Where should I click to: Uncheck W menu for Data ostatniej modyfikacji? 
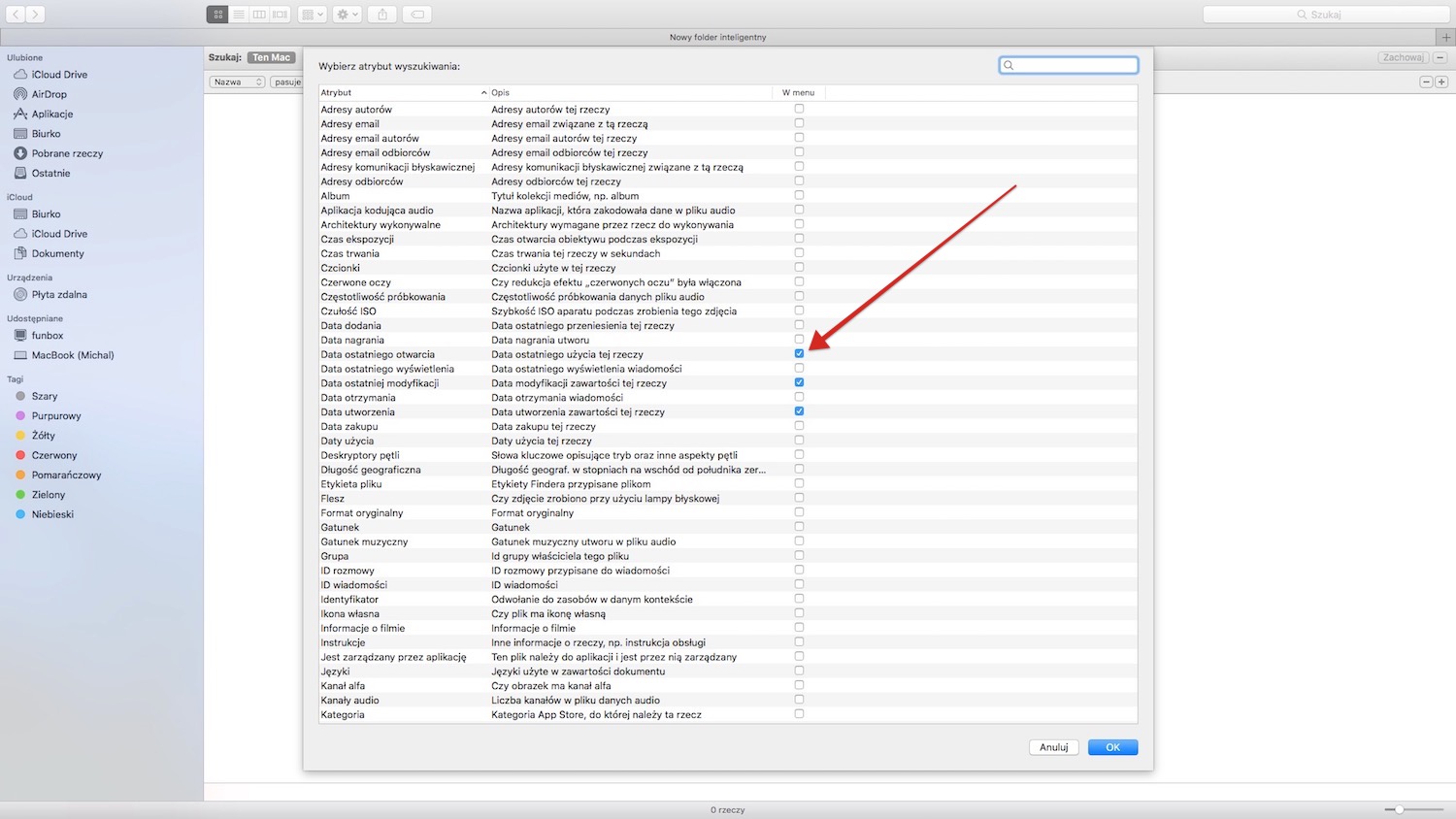click(x=799, y=382)
